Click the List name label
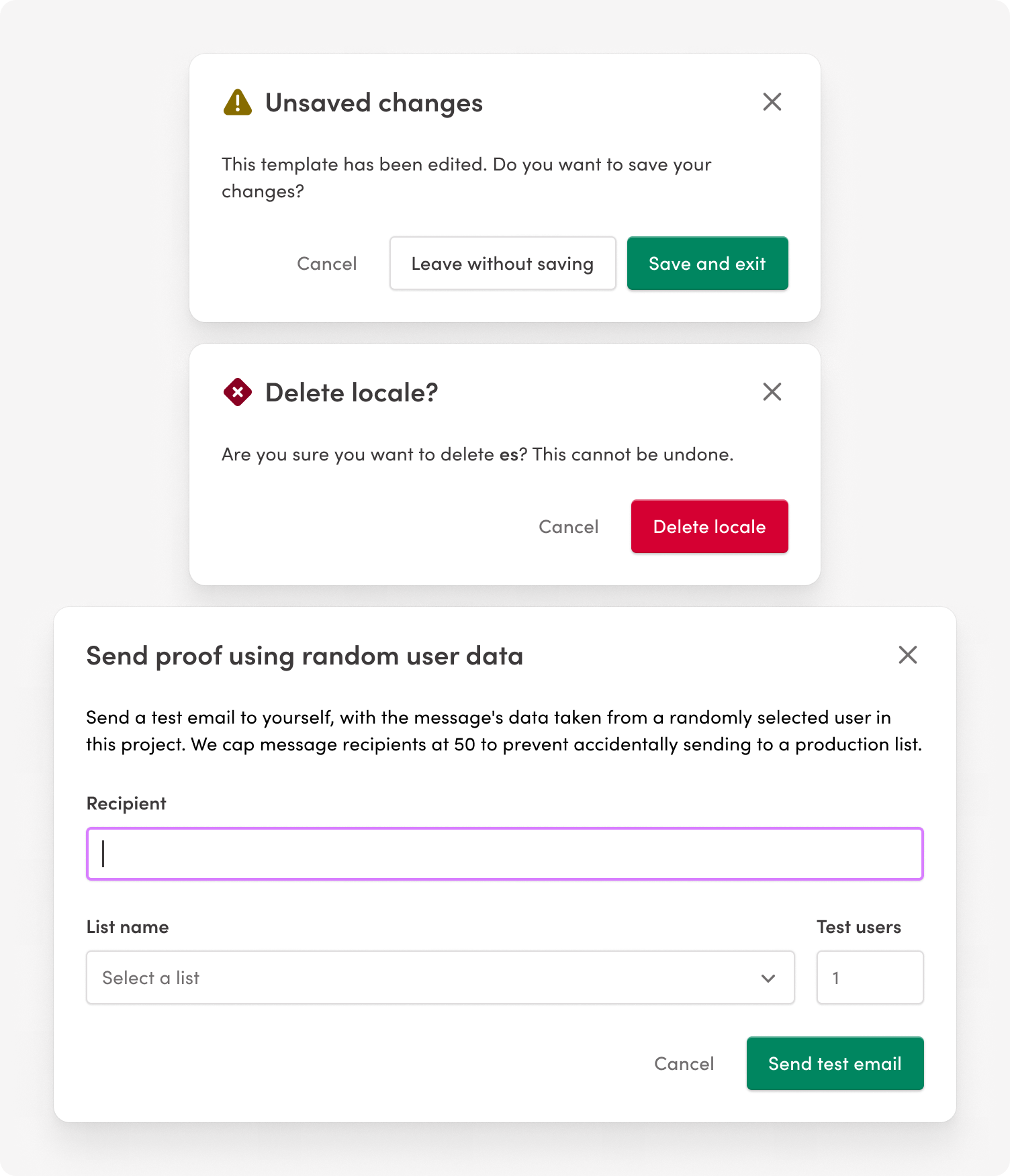This screenshot has height=1176, width=1010. 127,926
